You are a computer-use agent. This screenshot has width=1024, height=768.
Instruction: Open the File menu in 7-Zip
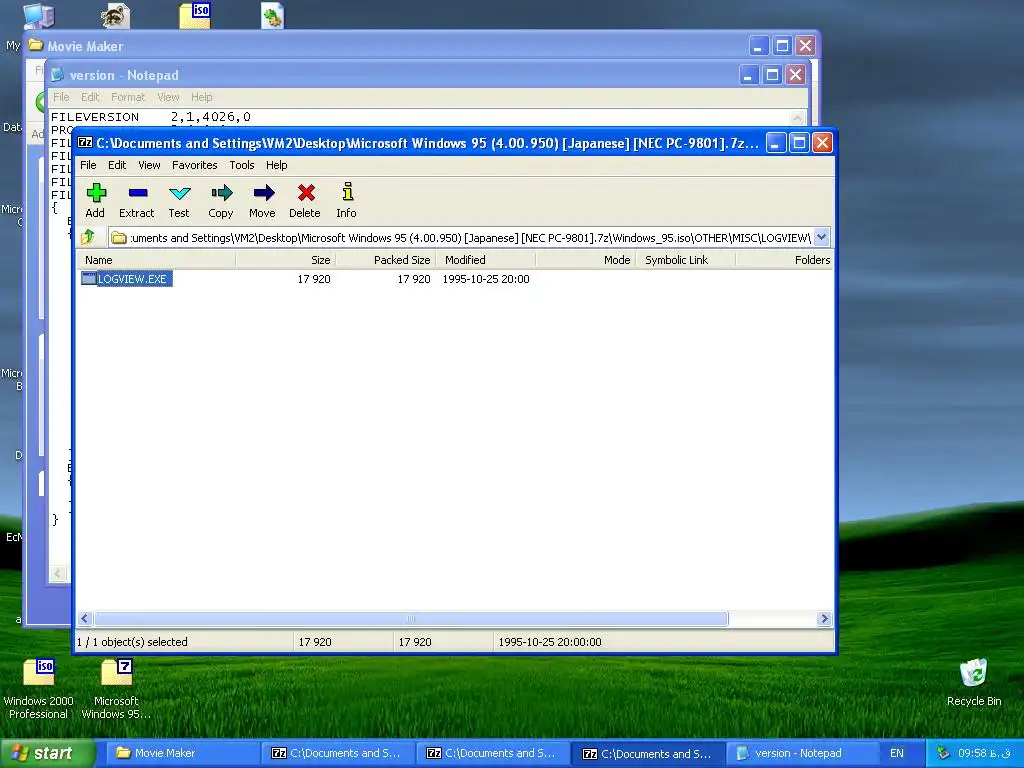click(x=88, y=165)
